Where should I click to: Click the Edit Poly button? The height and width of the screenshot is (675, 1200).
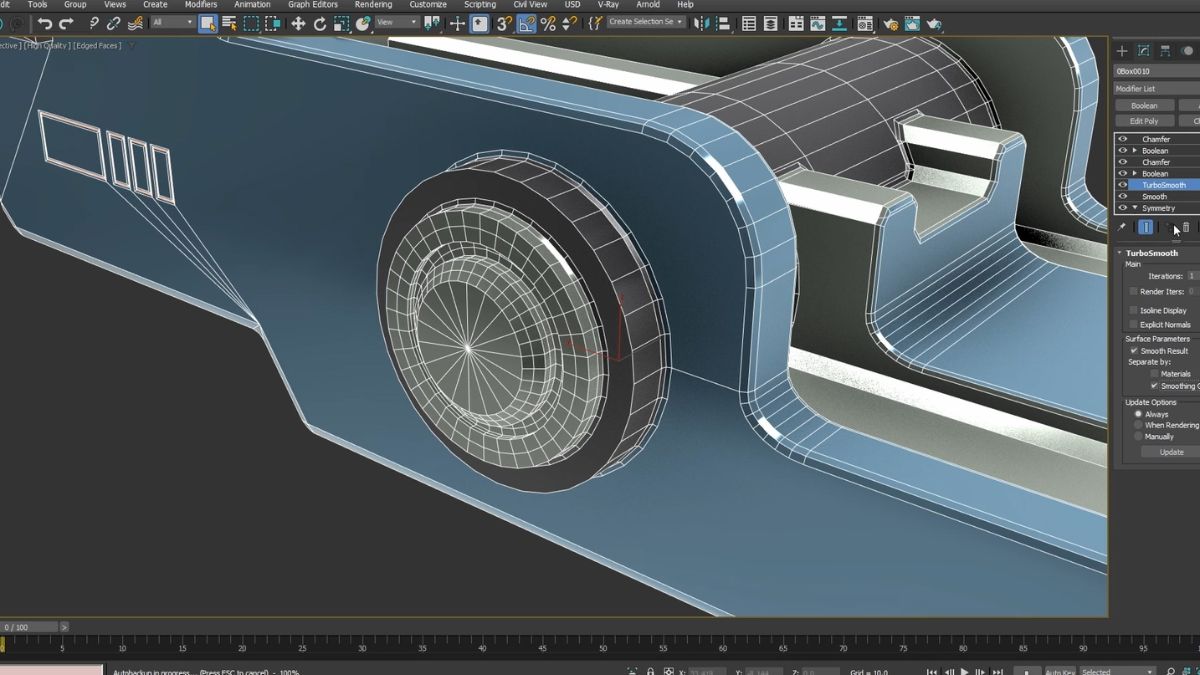[x=1143, y=120]
